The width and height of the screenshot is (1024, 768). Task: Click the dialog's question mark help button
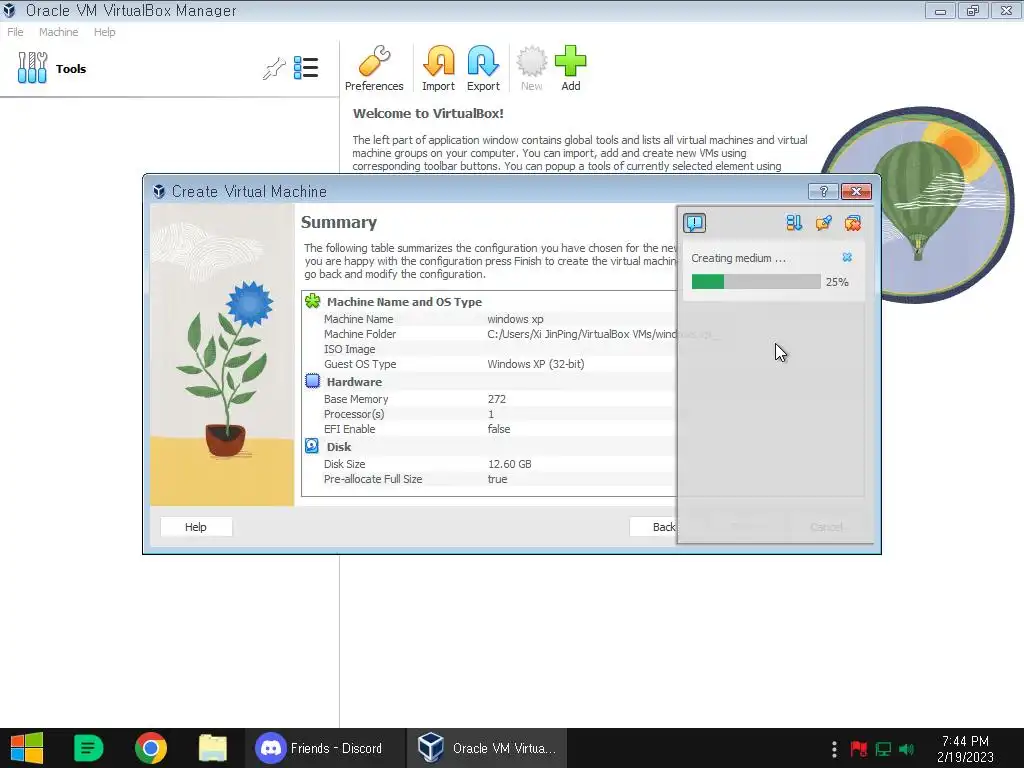tap(823, 191)
